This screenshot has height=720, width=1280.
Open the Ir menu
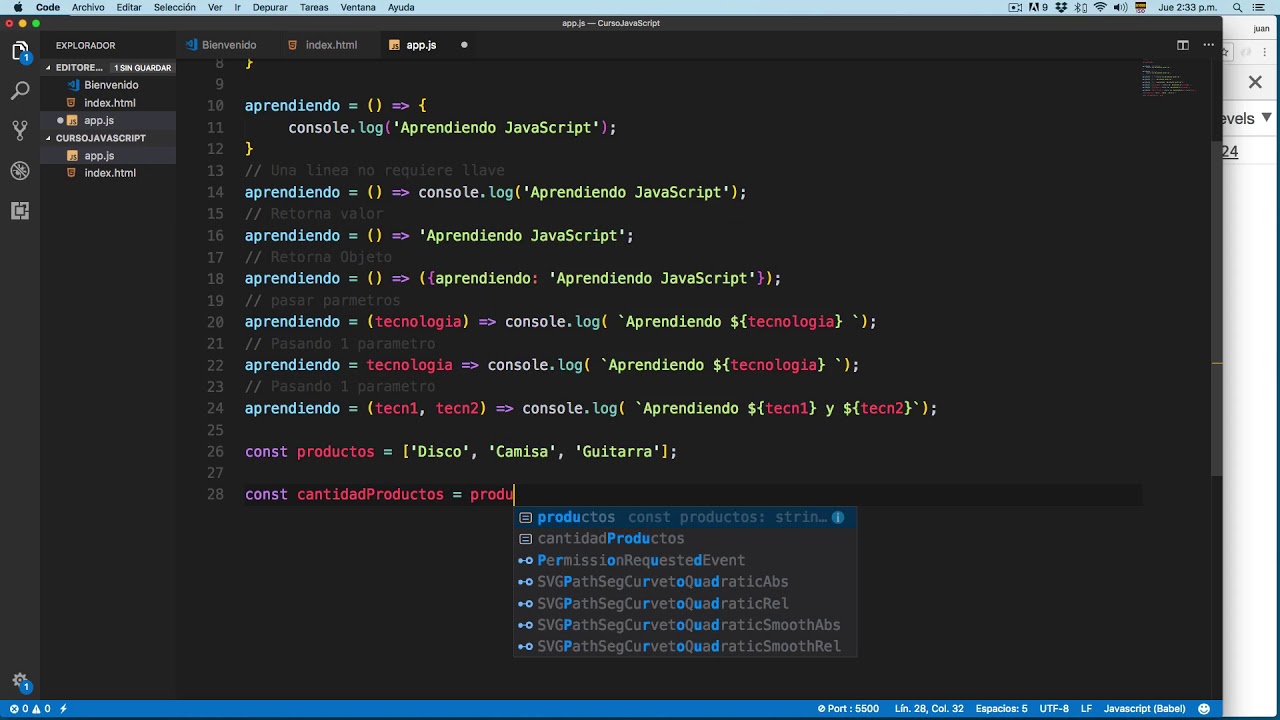click(237, 7)
